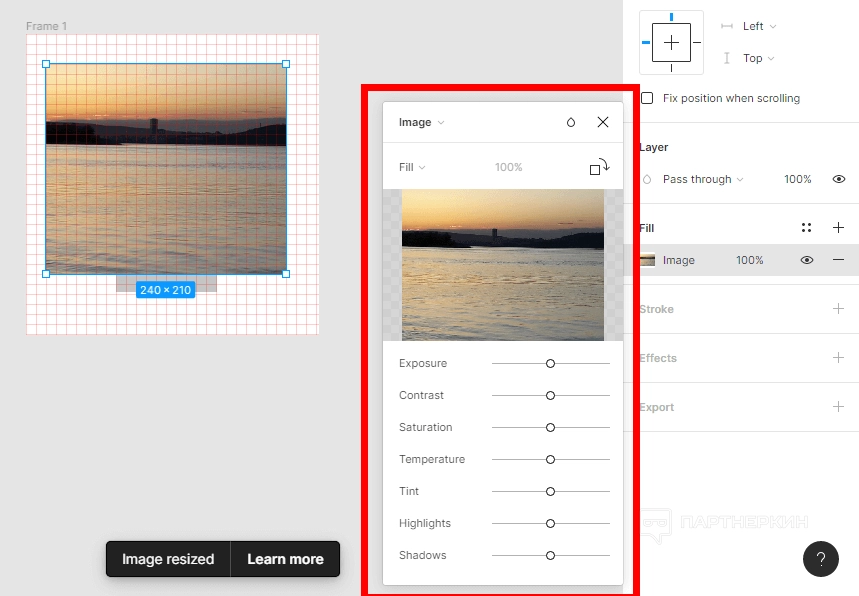The image size is (859, 596).
Task: Click the Export section header
Action: click(656, 407)
